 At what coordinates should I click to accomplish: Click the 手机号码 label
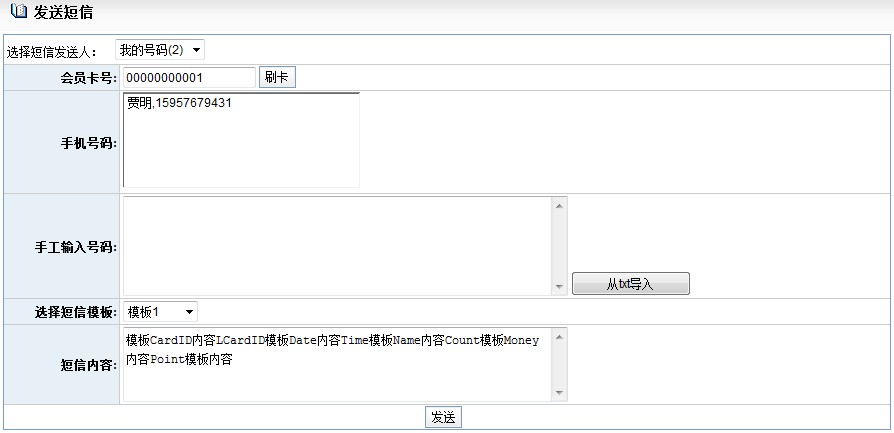pyautogui.click(x=88, y=143)
